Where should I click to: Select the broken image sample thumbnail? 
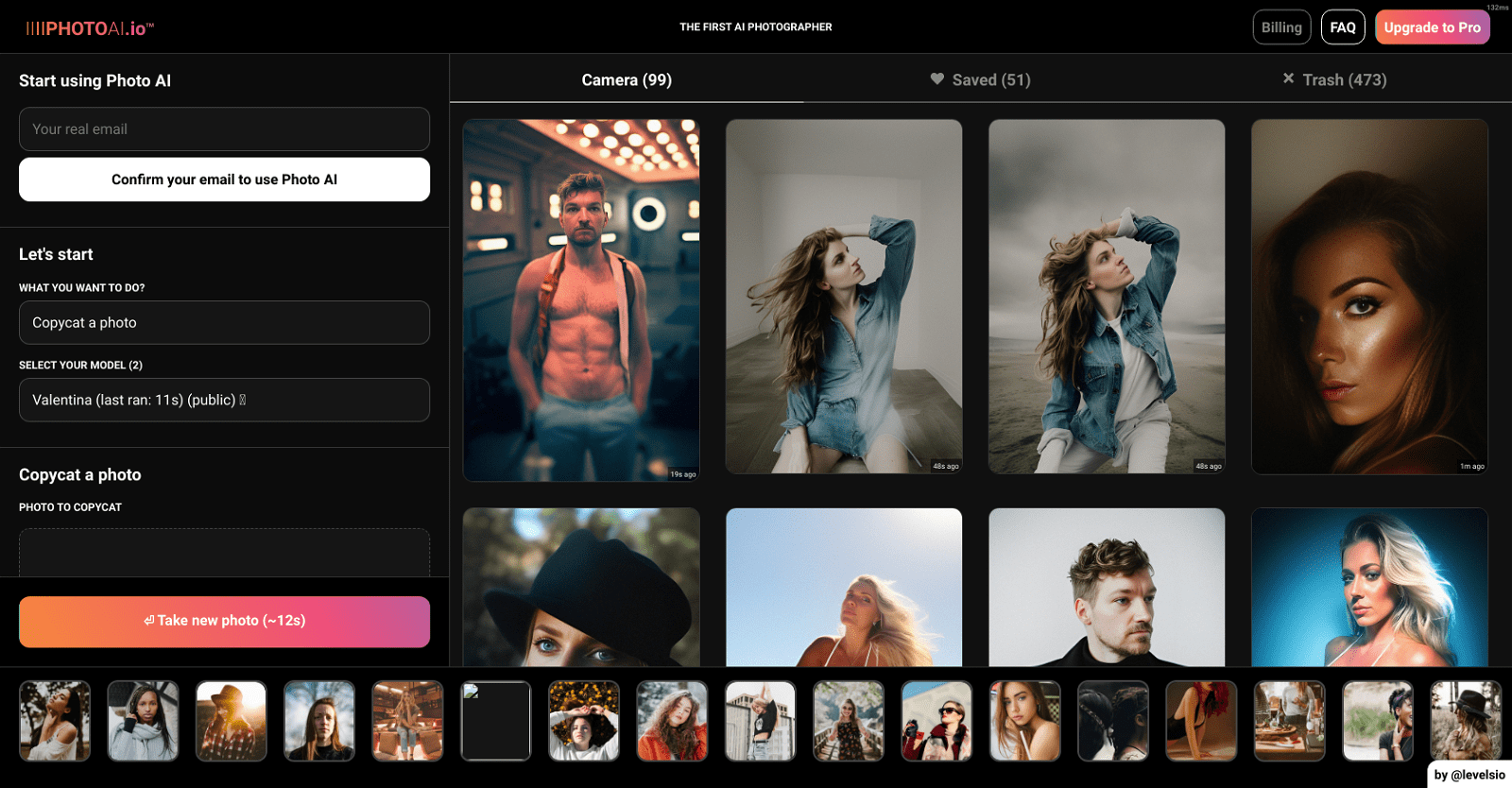496,721
